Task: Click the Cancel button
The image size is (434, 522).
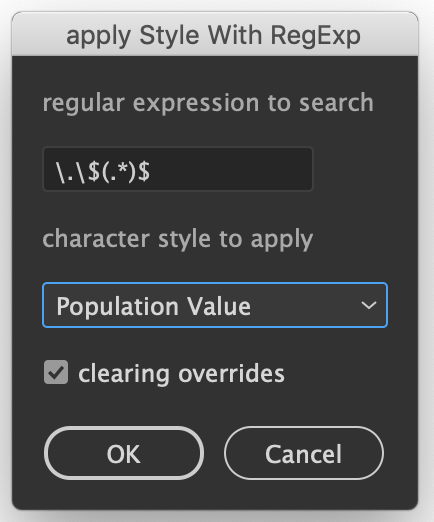Action: [304, 453]
